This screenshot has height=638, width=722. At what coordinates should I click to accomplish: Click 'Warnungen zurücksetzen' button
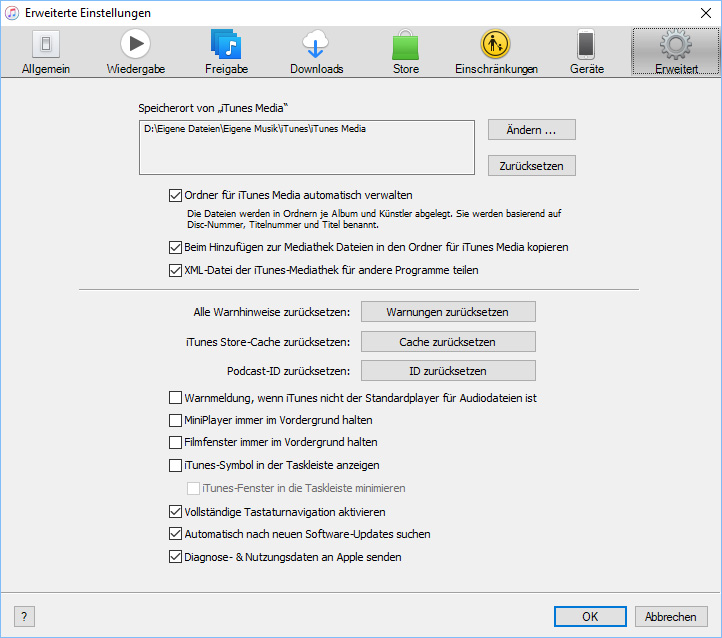click(x=448, y=312)
